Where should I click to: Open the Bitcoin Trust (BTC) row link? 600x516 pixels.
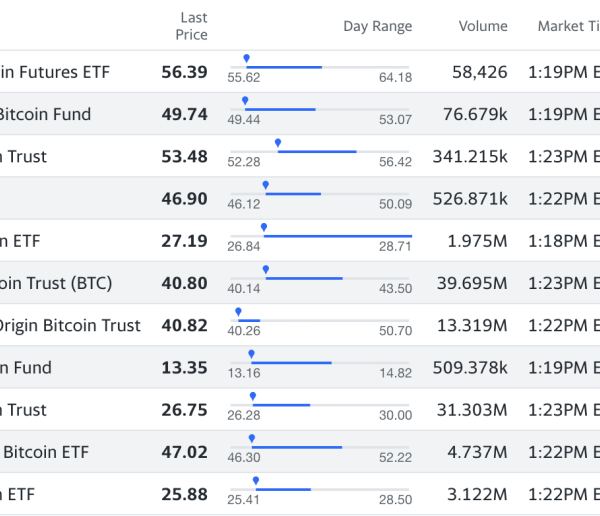56,283
